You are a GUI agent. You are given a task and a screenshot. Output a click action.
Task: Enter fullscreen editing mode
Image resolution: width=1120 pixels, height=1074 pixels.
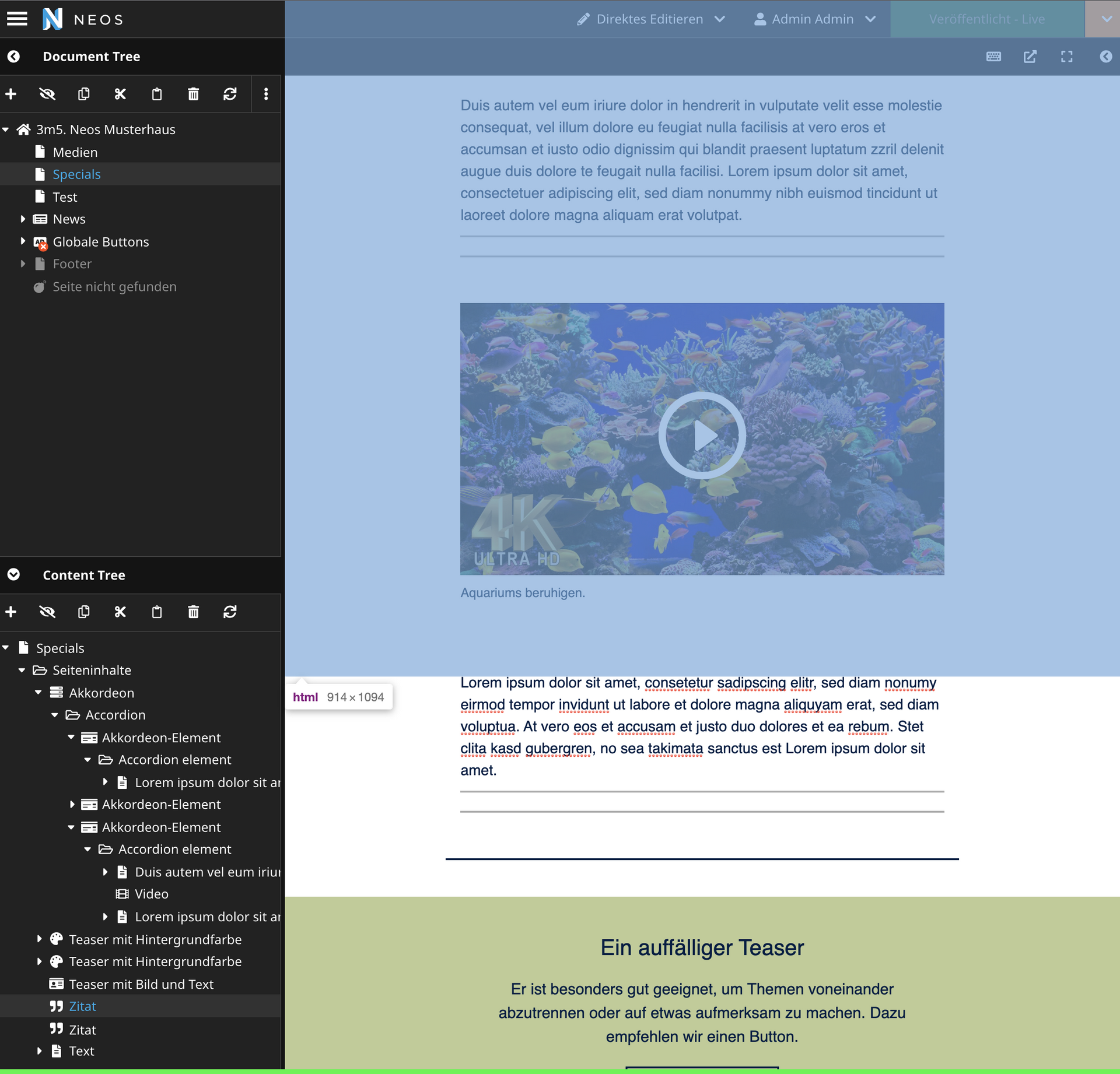click(1066, 57)
